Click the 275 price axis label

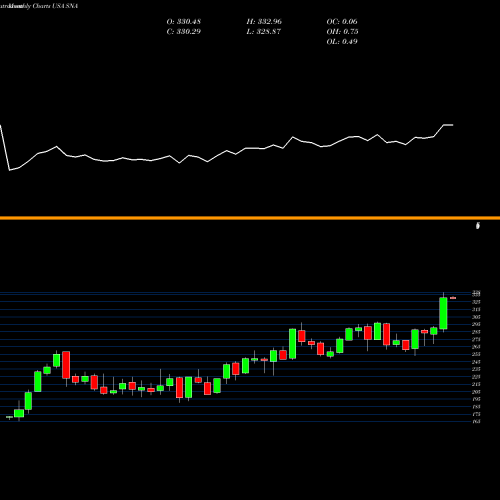click(476, 339)
